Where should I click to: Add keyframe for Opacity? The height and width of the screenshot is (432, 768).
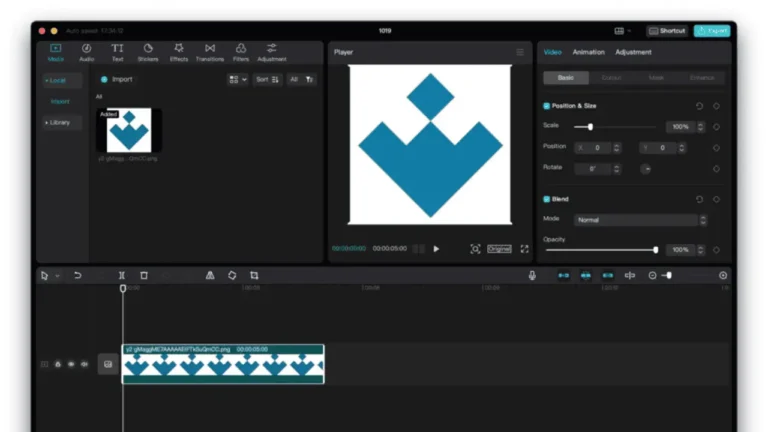[716, 250]
